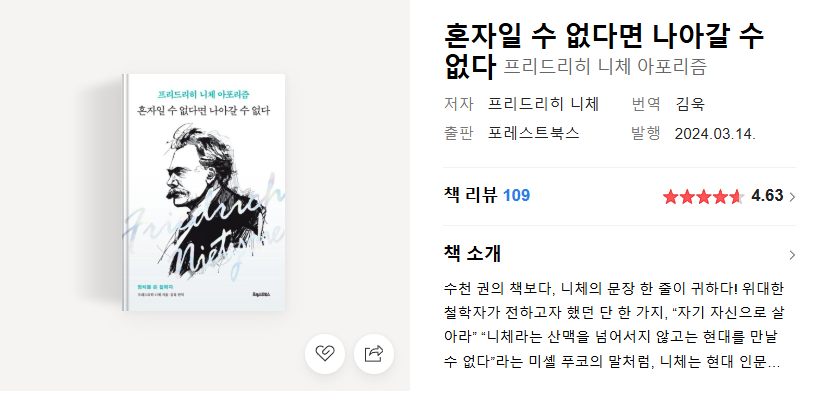Click the heart icon to like the book
This screenshot has height=408, width=826.
pos(324,354)
